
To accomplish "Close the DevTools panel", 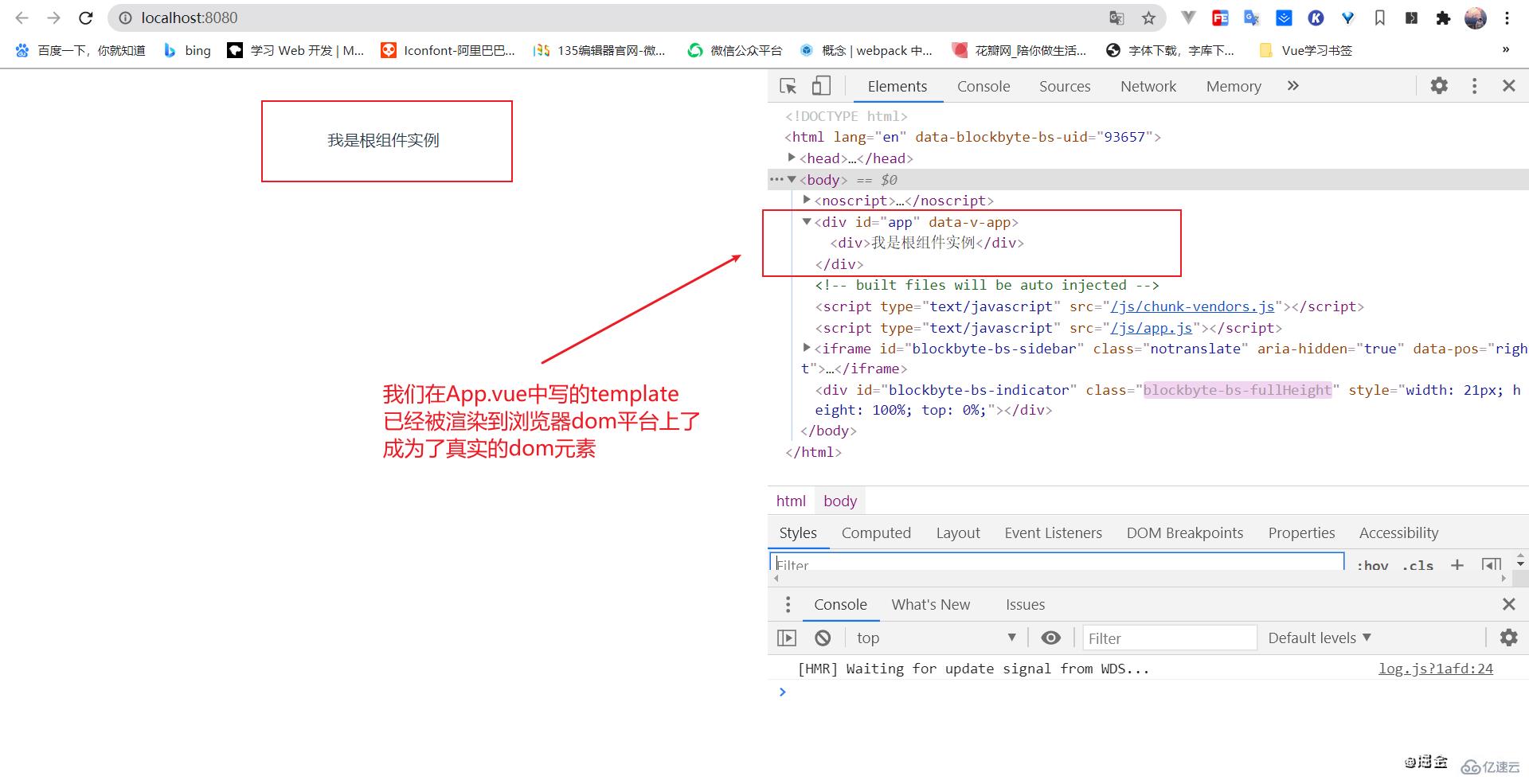I will click(1508, 85).
